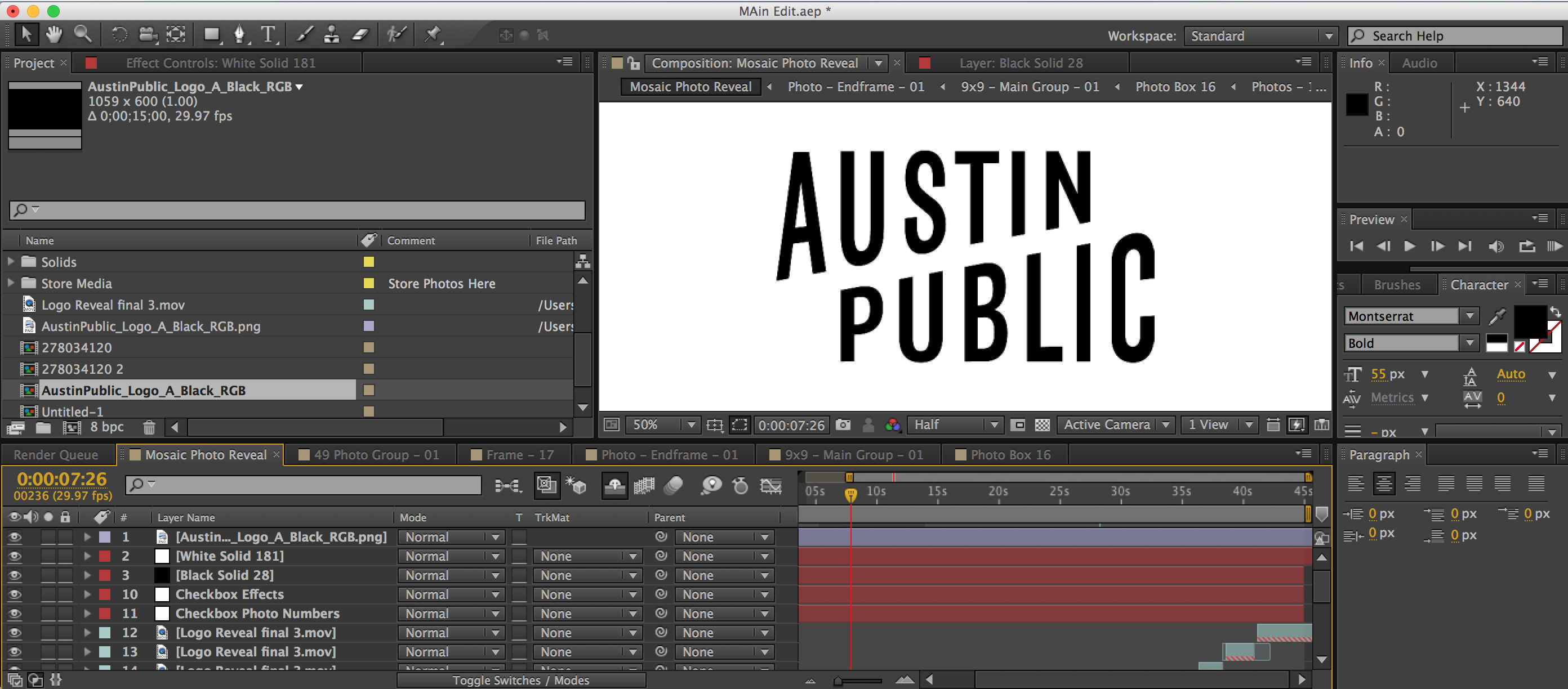The width and height of the screenshot is (1568, 689).
Task: Select the Rectangle shape tool
Action: (x=211, y=35)
